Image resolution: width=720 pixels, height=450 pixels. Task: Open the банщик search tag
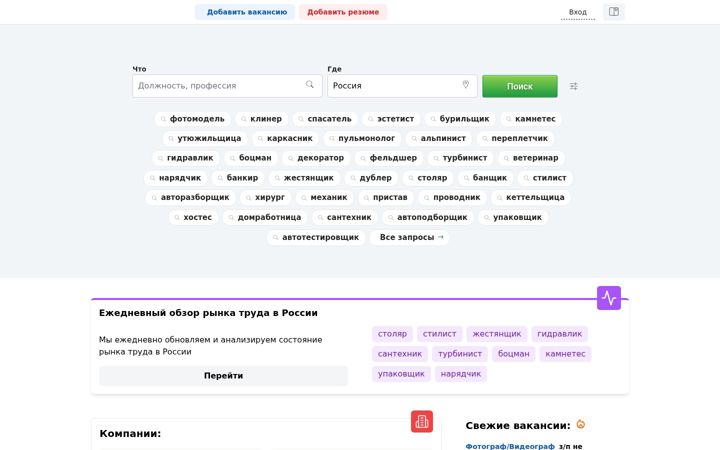click(486, 178)
